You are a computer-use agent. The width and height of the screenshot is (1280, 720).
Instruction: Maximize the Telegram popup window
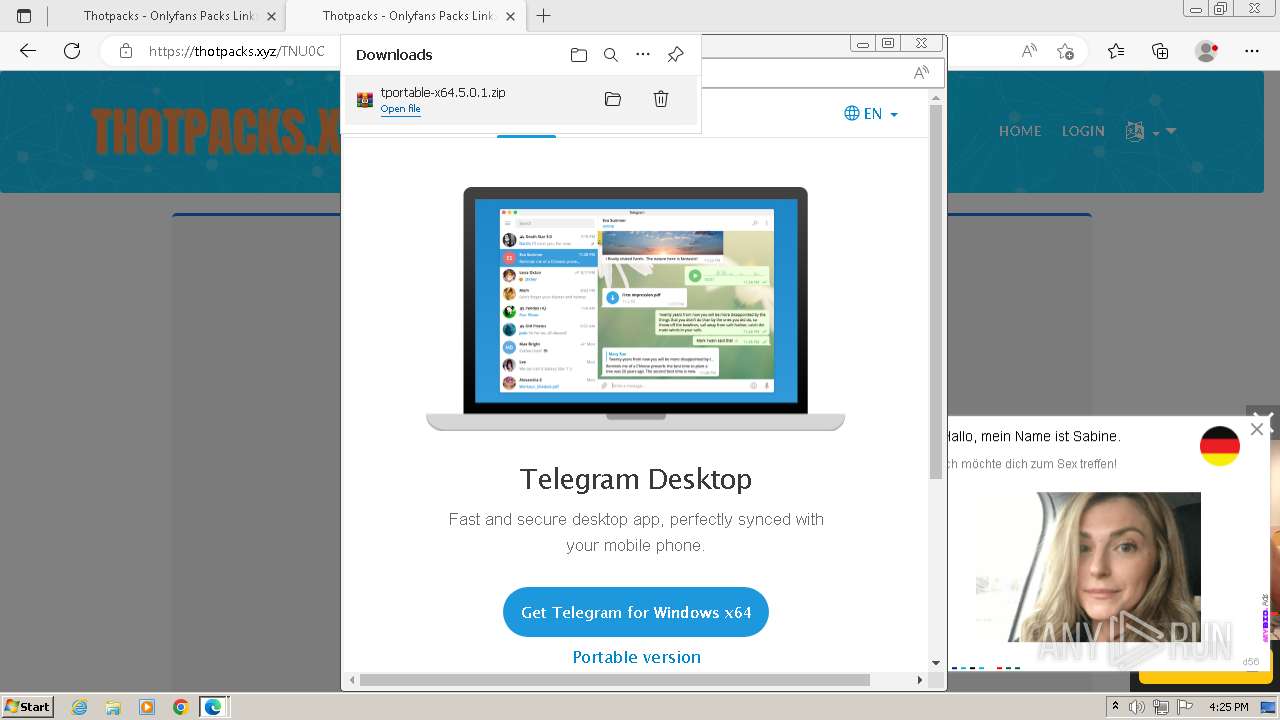(x=888, y=43)
